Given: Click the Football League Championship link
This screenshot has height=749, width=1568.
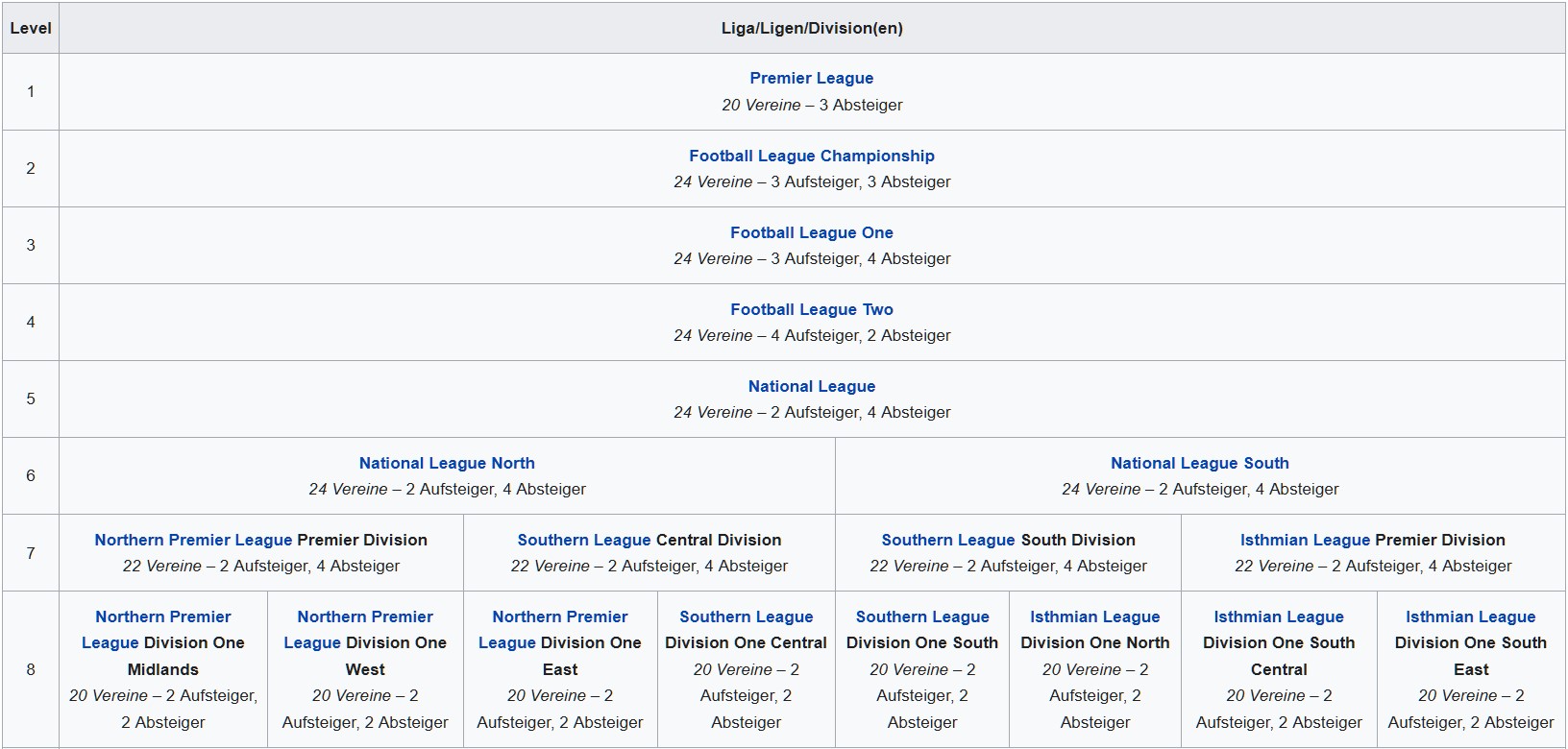Looking at the screenshot, I should 811,156.
